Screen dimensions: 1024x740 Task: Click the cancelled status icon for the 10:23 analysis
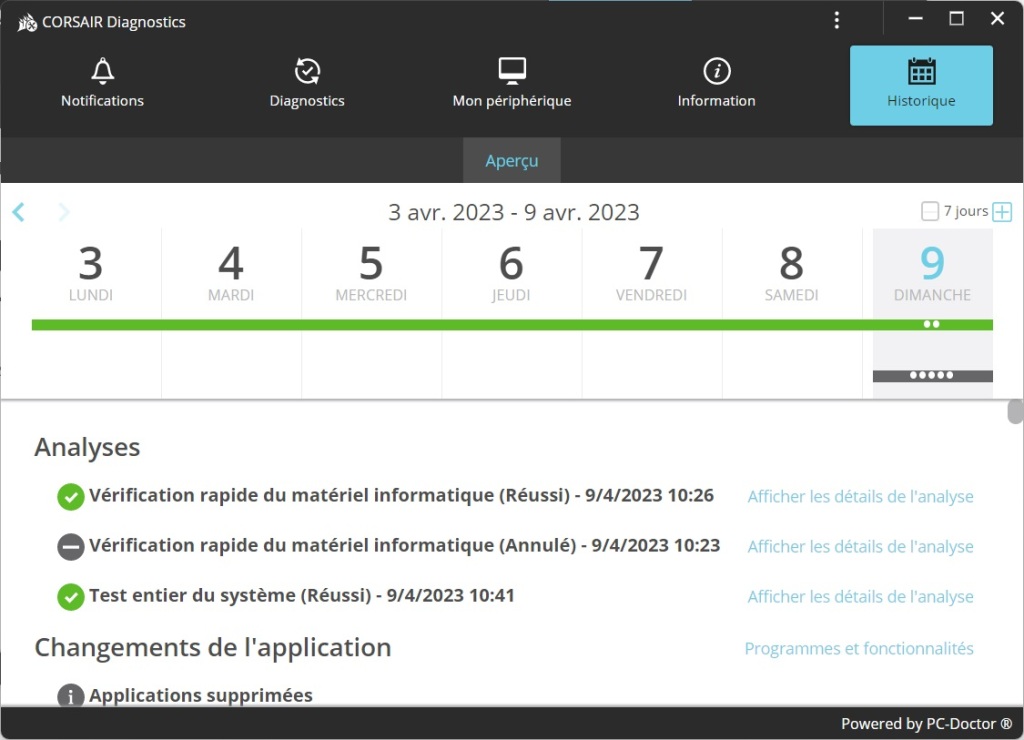click(70, 547)
